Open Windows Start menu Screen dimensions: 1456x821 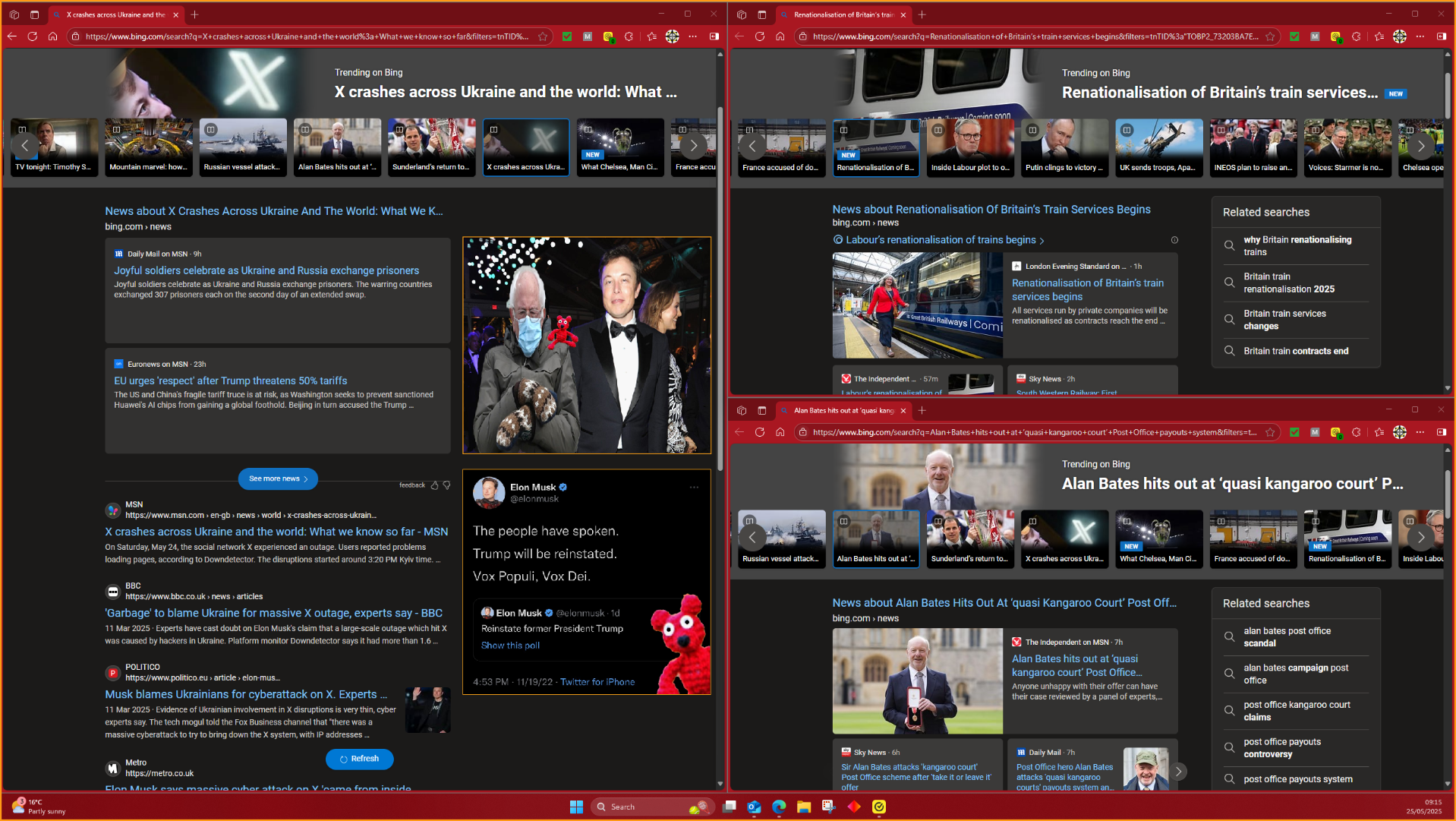(x=576, y=807)
